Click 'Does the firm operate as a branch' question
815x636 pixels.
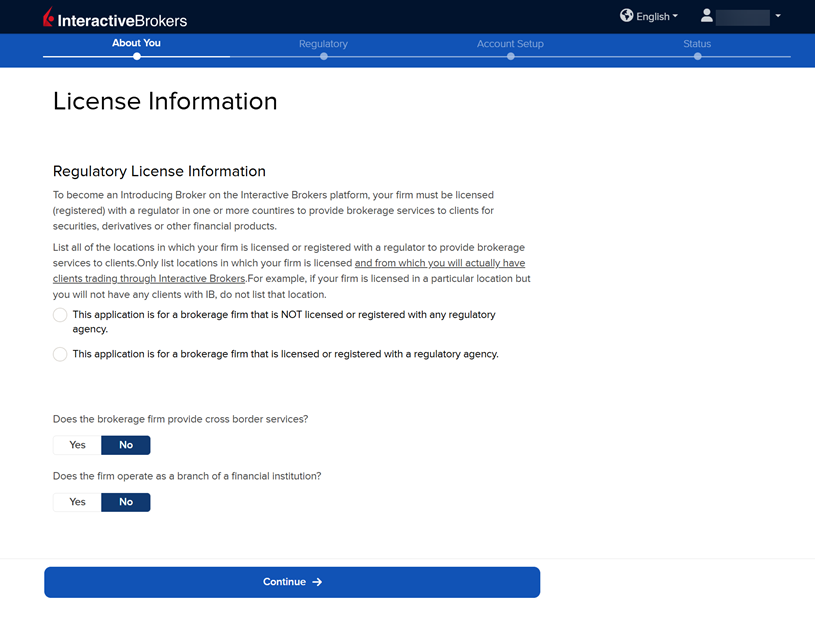[x=187, y=476]
